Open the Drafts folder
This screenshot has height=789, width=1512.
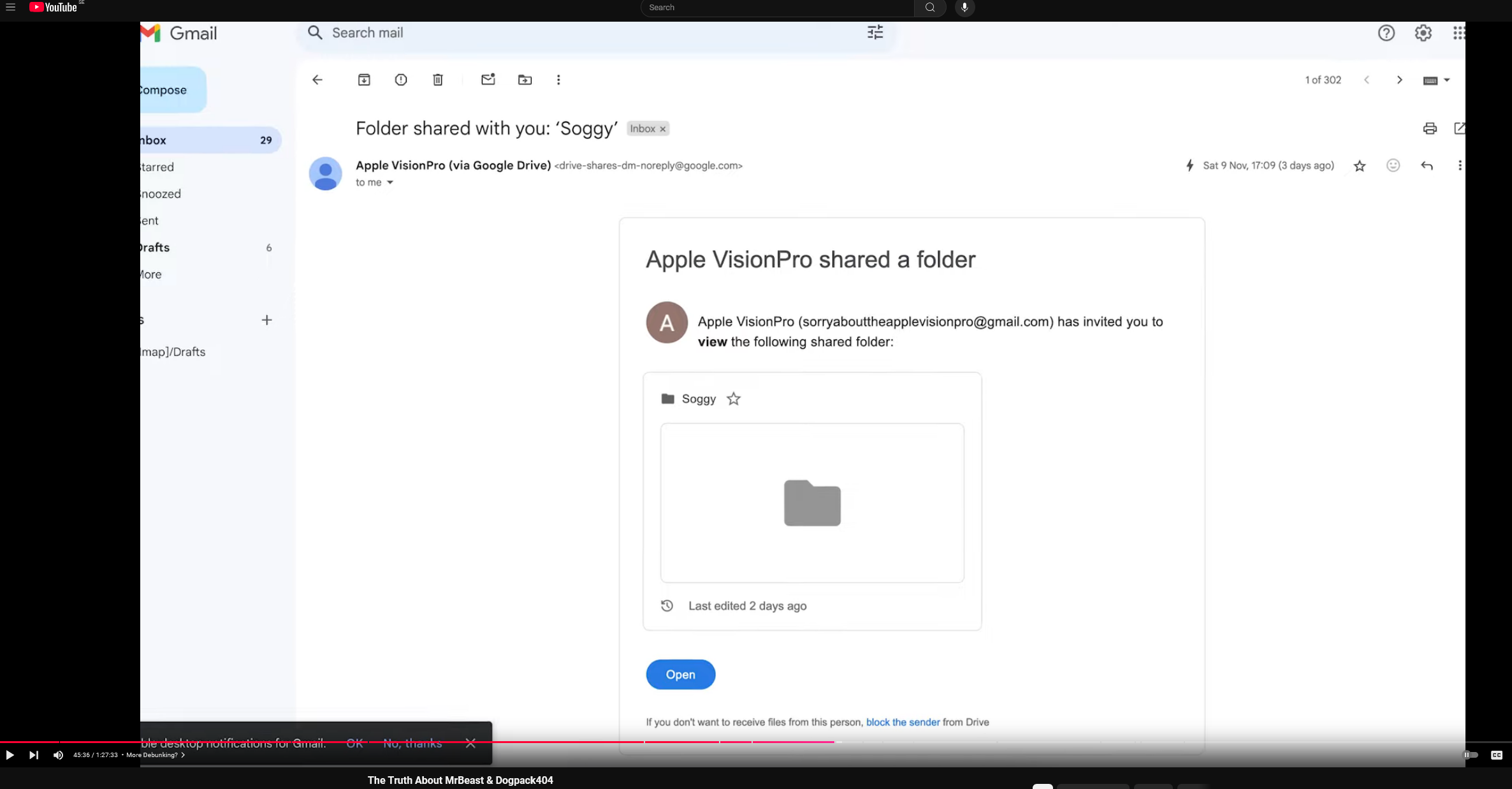click(210, 247)
